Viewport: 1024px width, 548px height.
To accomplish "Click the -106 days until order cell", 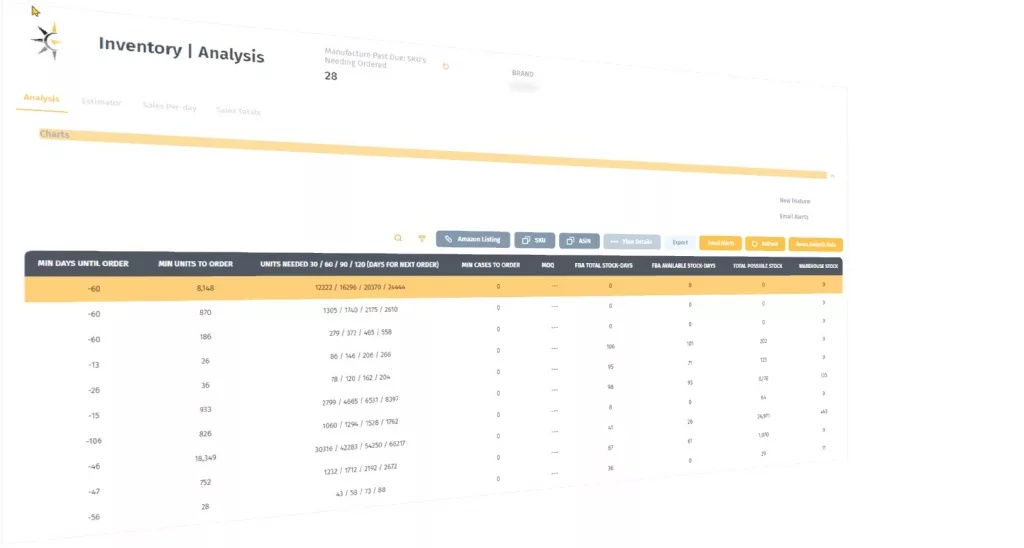I will click(94, 441).
